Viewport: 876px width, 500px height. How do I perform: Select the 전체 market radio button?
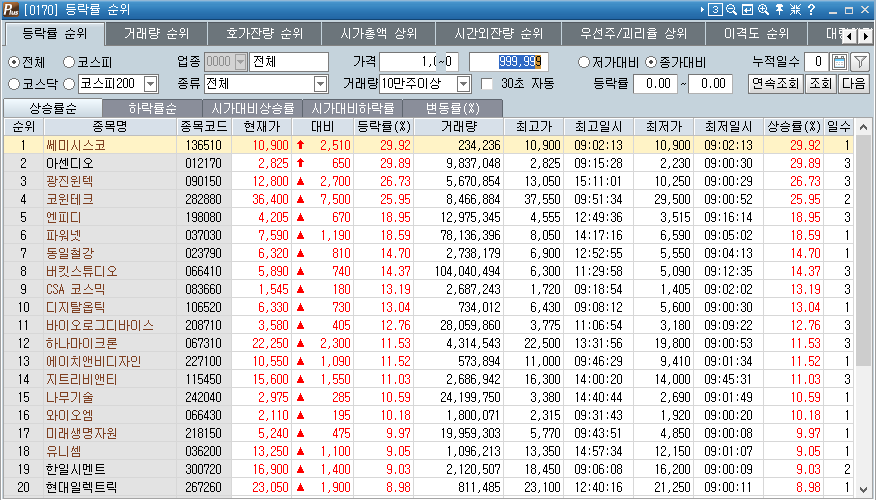pyautogui.click(x=14, y=62)
